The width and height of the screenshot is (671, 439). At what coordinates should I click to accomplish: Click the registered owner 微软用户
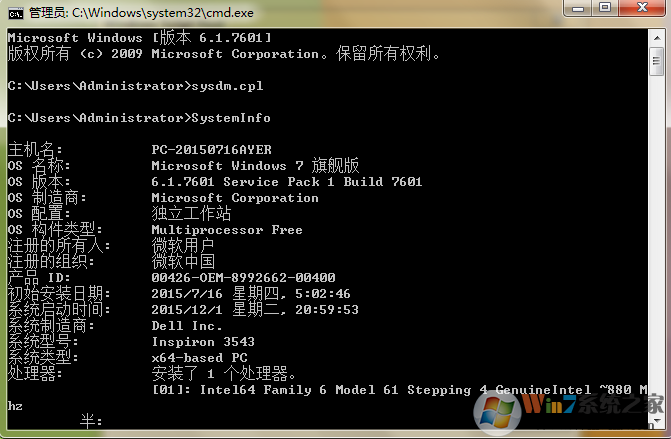tap(183, 245)
